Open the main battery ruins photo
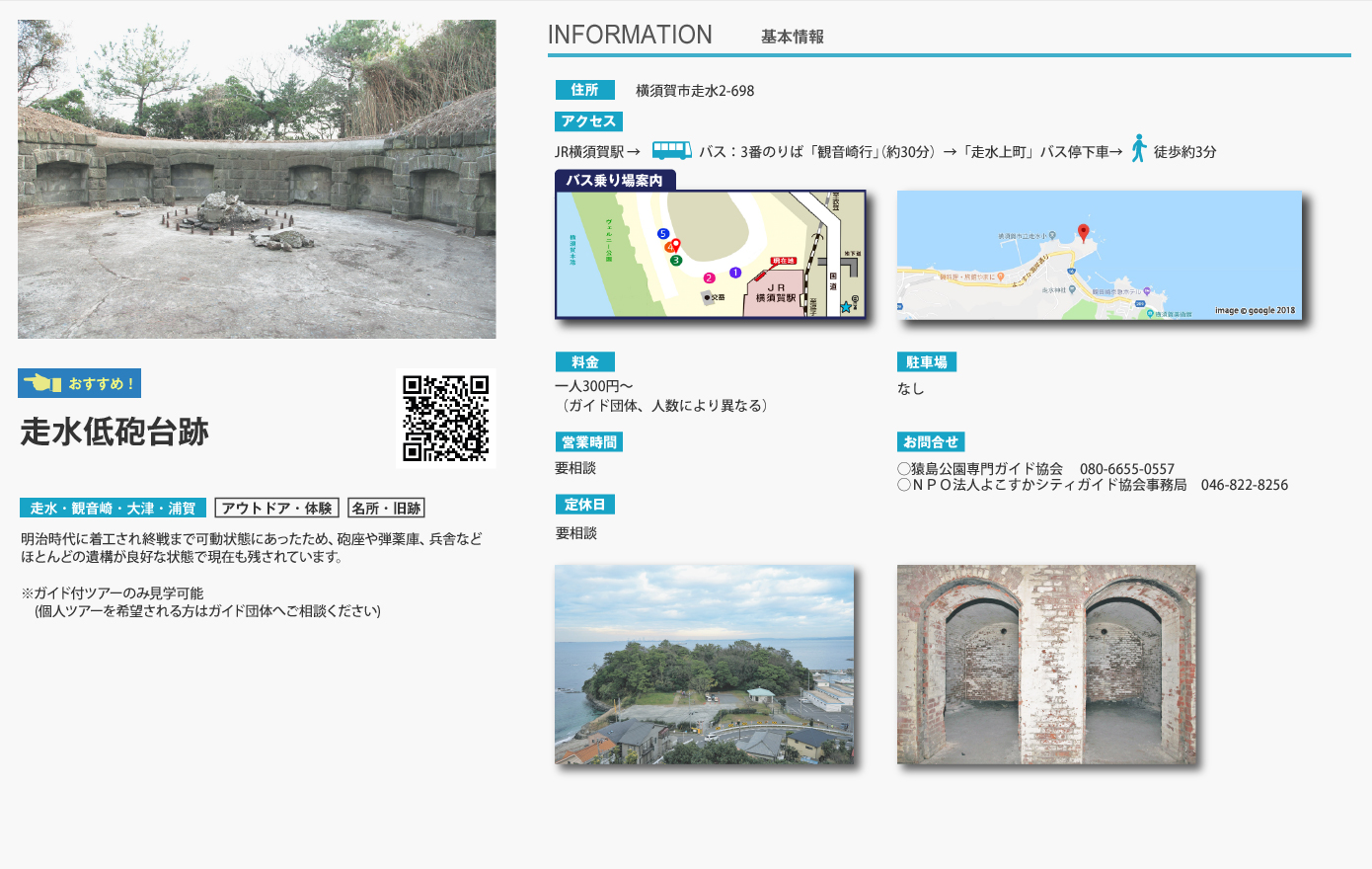The height and width of the screenshot is (869, 1372). [257, 179]
